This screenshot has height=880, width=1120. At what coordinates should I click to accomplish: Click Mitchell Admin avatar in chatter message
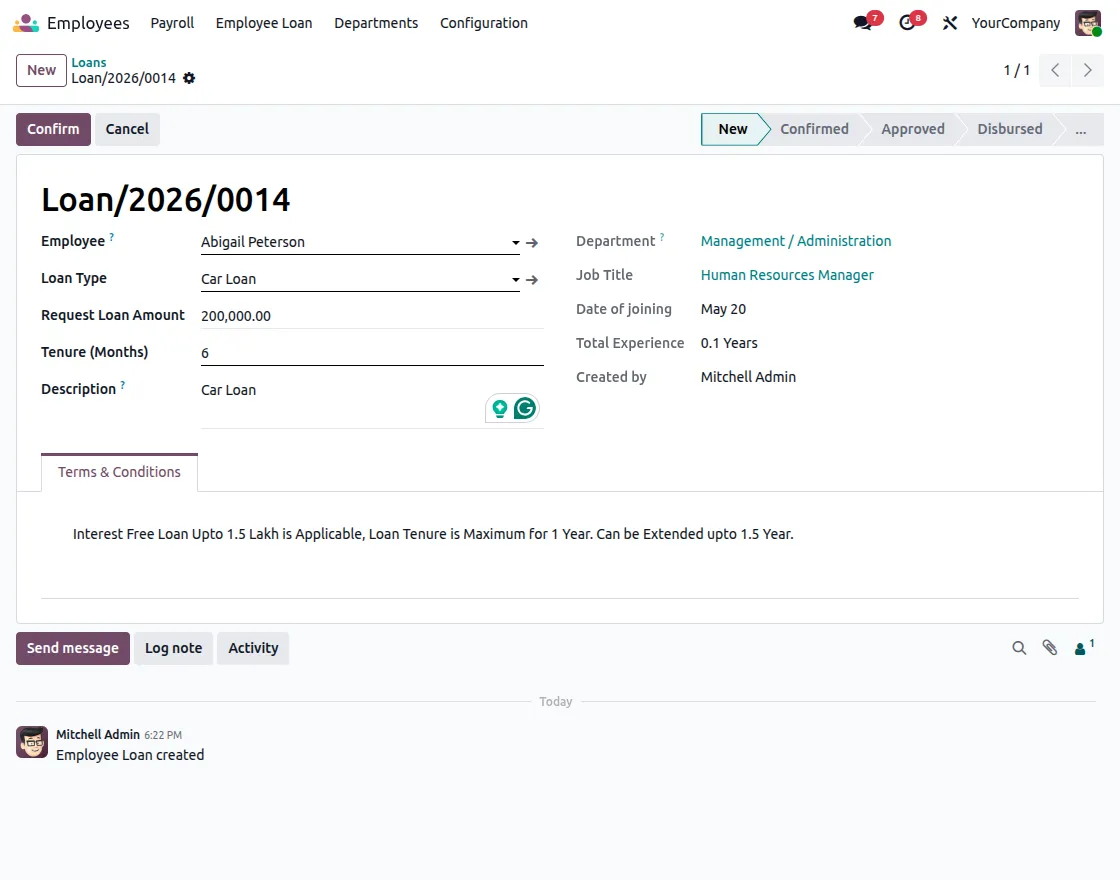tap(32, 742)
